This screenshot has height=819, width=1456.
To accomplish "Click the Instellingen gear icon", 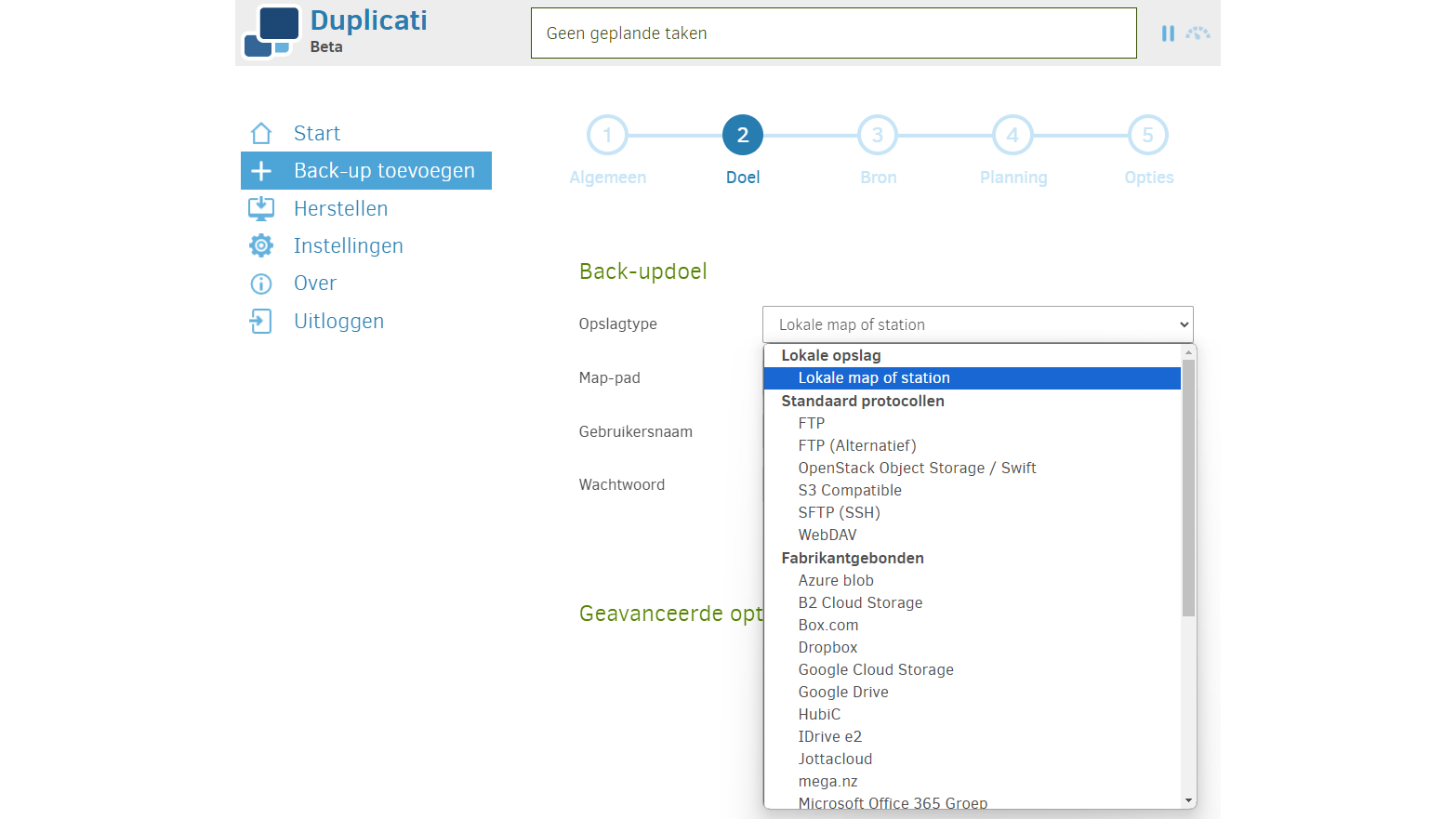I will [x=261, y=245].
